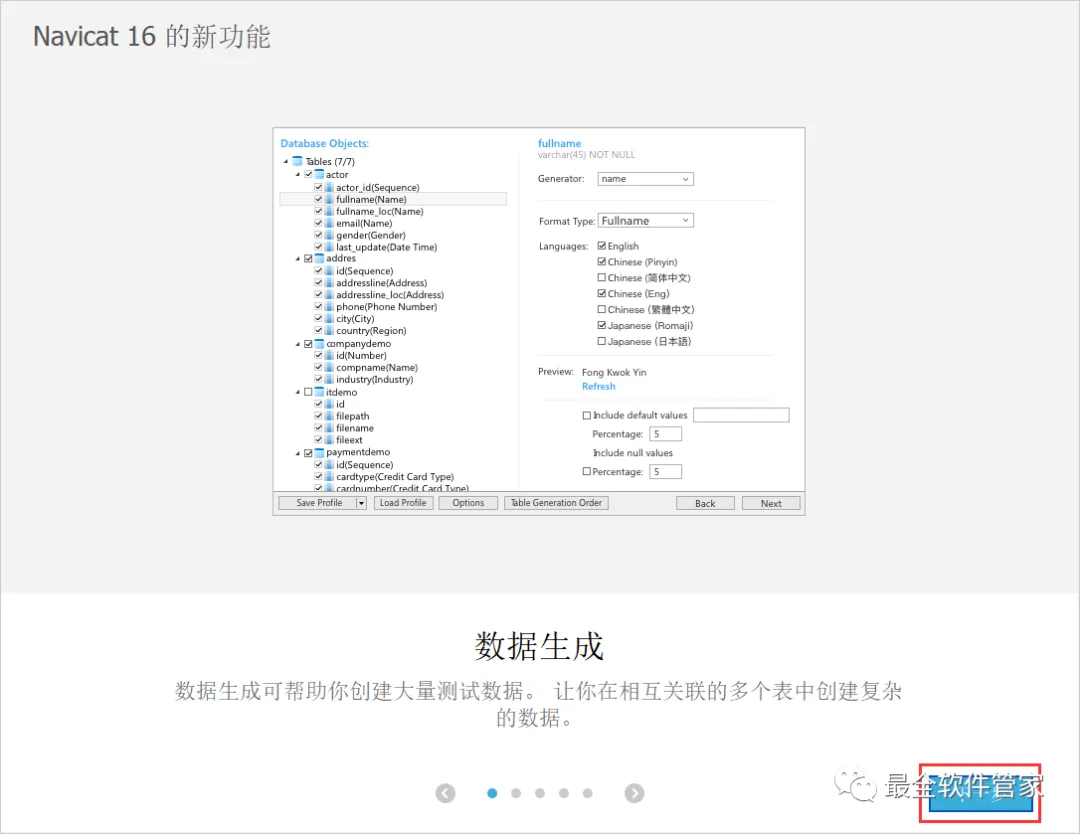
Task: Click the blue button beneath the watermark
Action: click(x=980, y=794)
